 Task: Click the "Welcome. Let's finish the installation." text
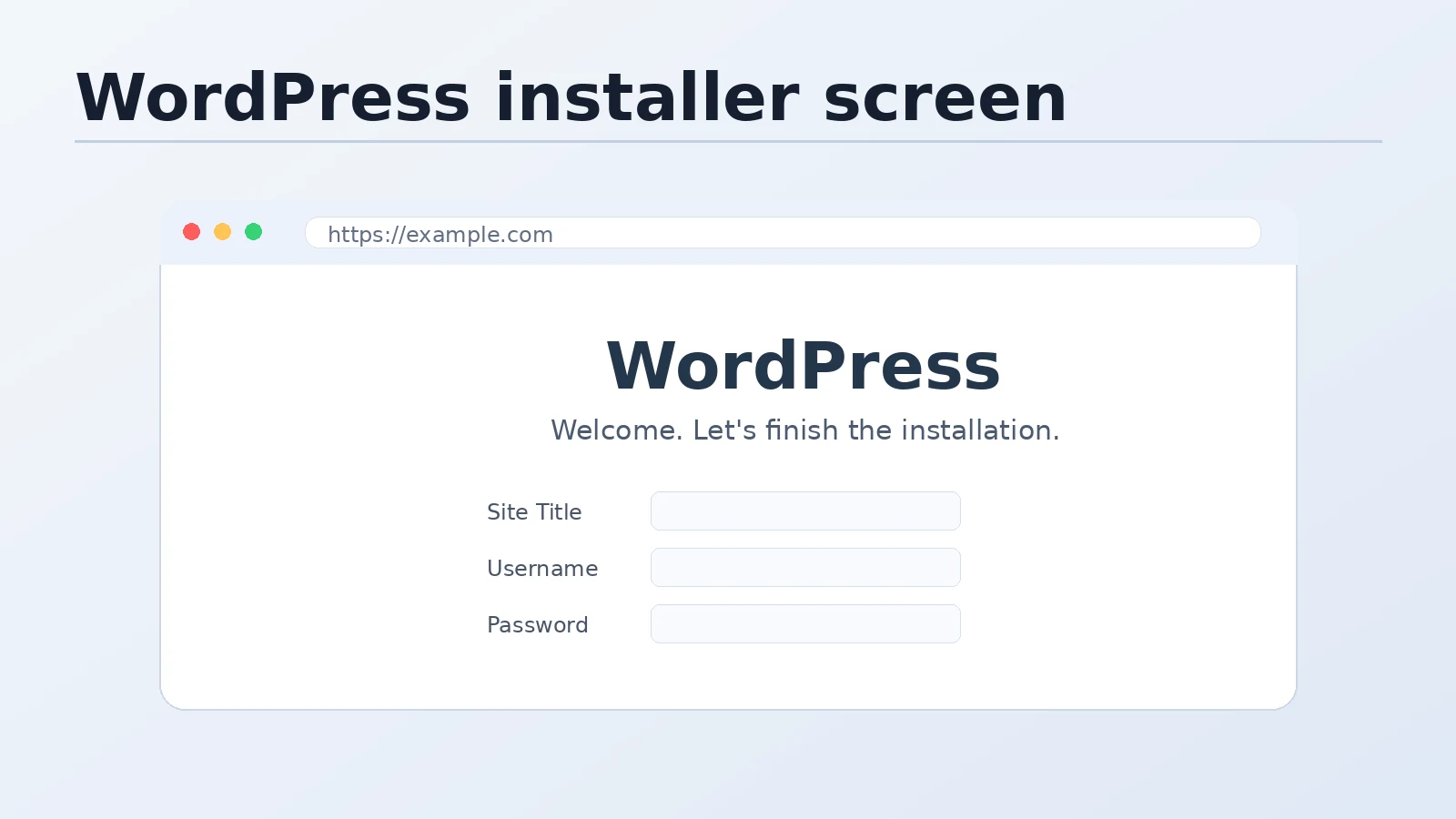click(x=805, y=430)
